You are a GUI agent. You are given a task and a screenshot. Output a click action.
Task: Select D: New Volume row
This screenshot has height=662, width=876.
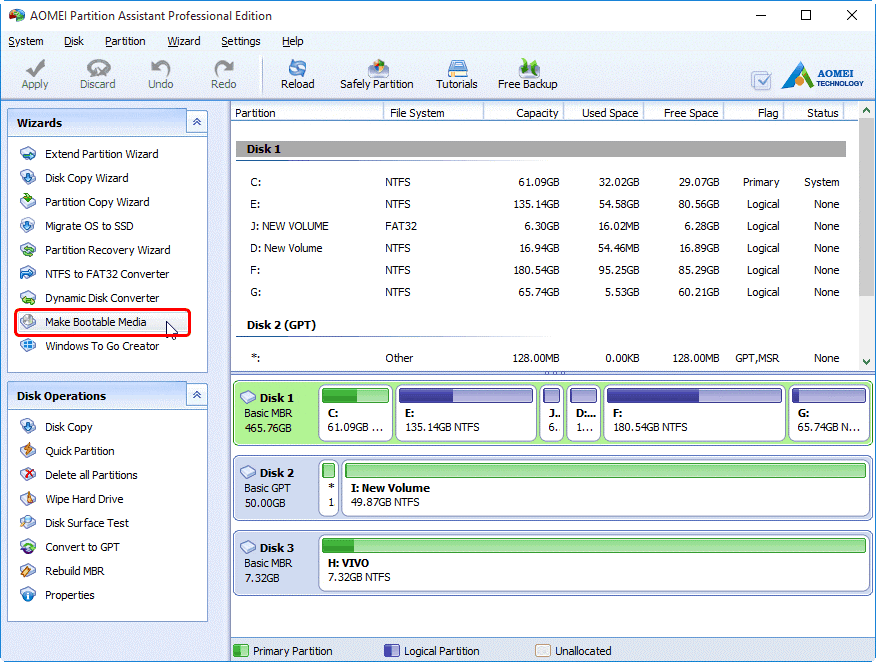[x=541, y=248]
